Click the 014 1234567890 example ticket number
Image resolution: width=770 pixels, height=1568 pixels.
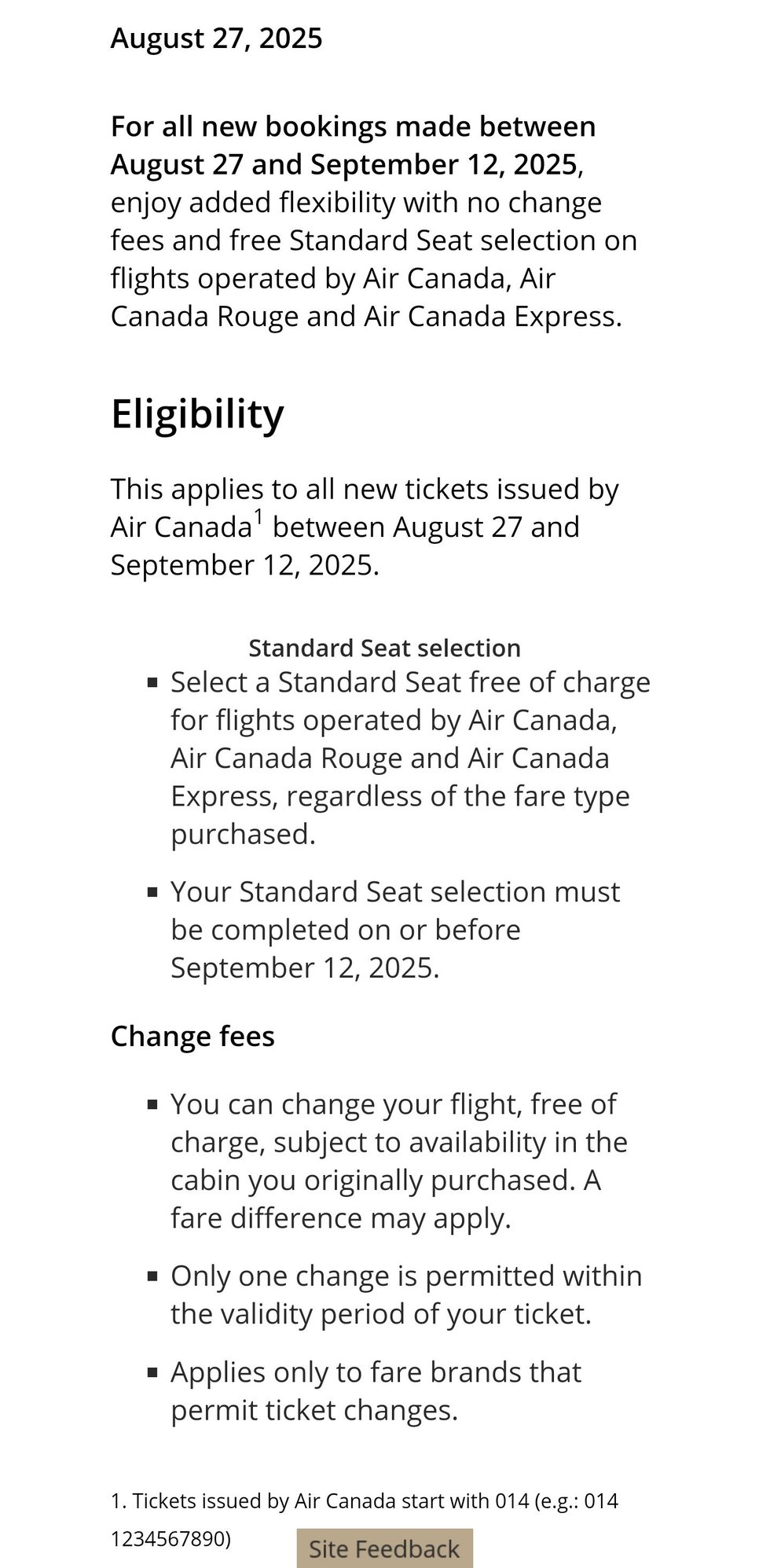(x=174, y=1538)
